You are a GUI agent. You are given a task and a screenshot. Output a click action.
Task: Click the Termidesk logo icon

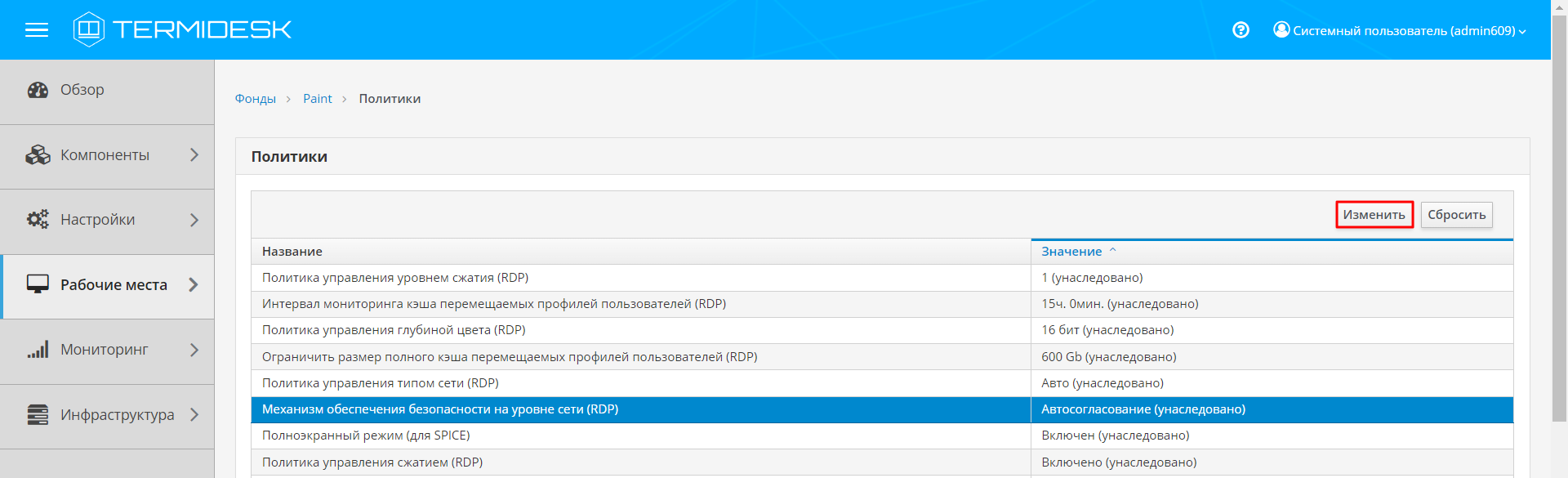(88, 29)
